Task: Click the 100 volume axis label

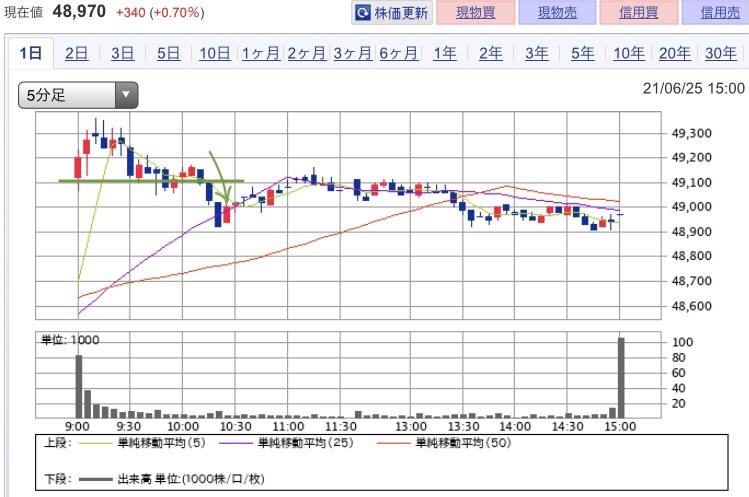Action: [682, 342]
